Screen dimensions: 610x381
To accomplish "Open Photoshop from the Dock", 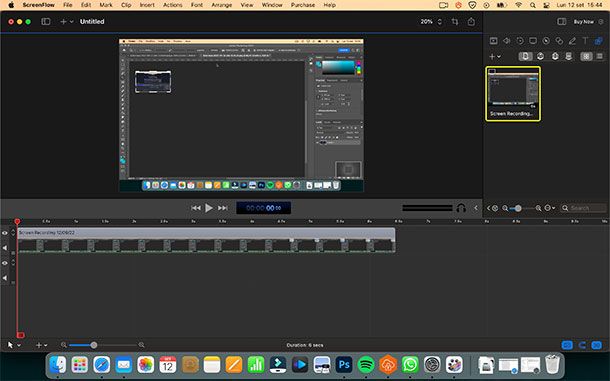I will click(344, 365).
